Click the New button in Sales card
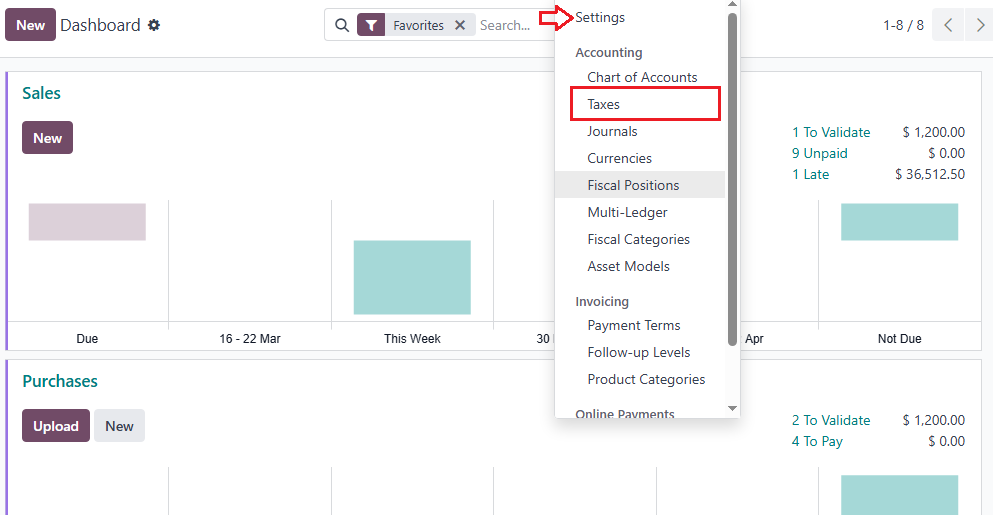 click(47, 138)
